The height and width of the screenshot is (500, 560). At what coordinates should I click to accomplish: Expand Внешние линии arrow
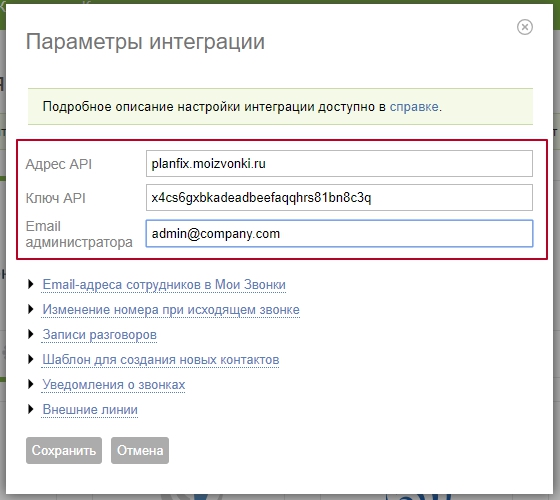[x=31, y=409]
